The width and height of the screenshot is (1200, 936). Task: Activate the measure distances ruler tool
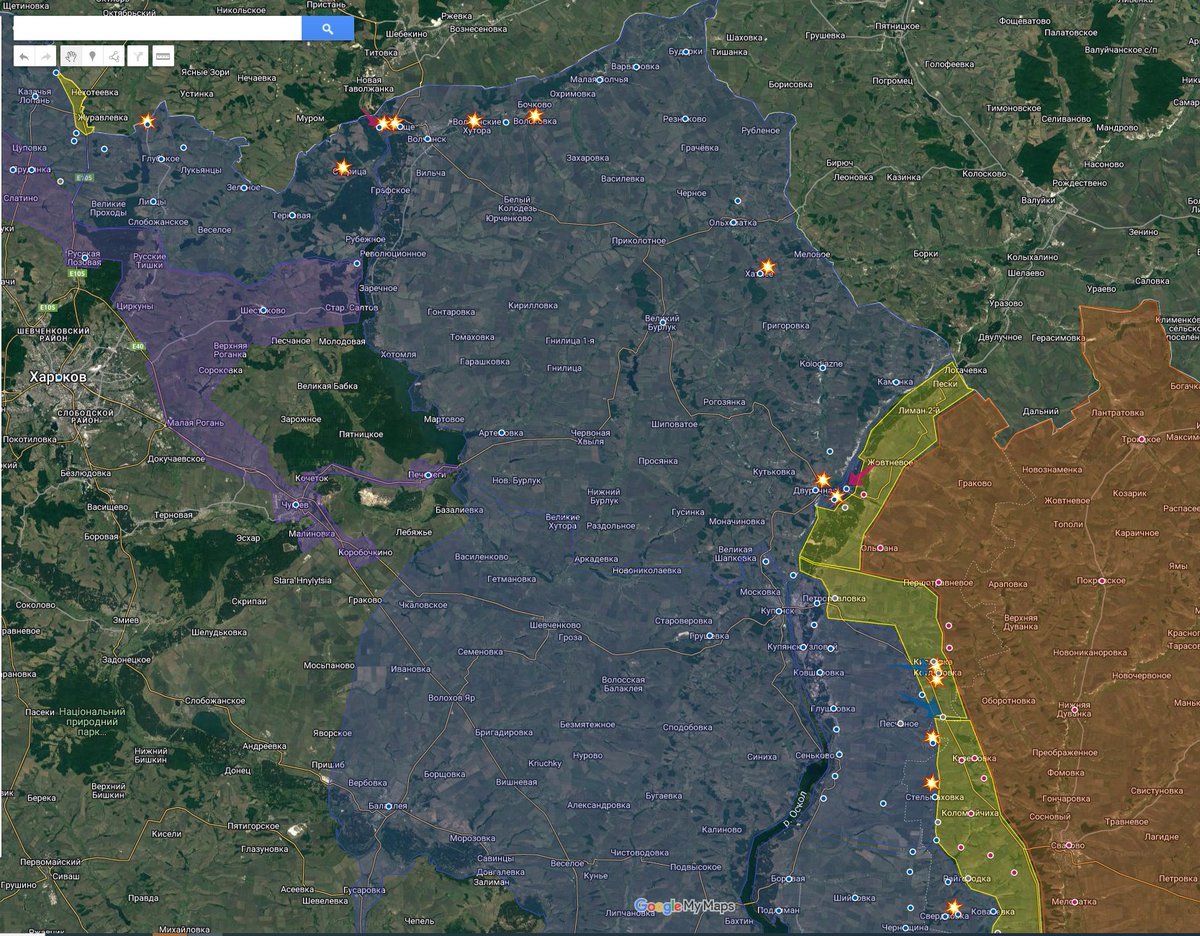pos(162,56)
